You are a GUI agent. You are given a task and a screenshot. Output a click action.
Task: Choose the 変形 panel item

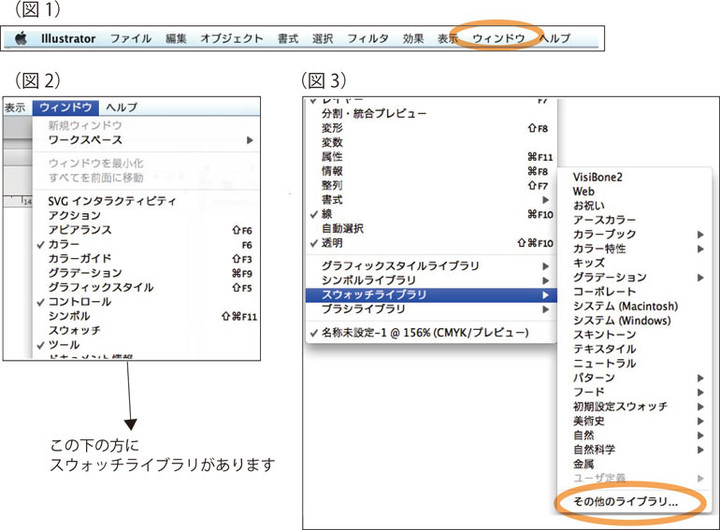pos(431,128)
